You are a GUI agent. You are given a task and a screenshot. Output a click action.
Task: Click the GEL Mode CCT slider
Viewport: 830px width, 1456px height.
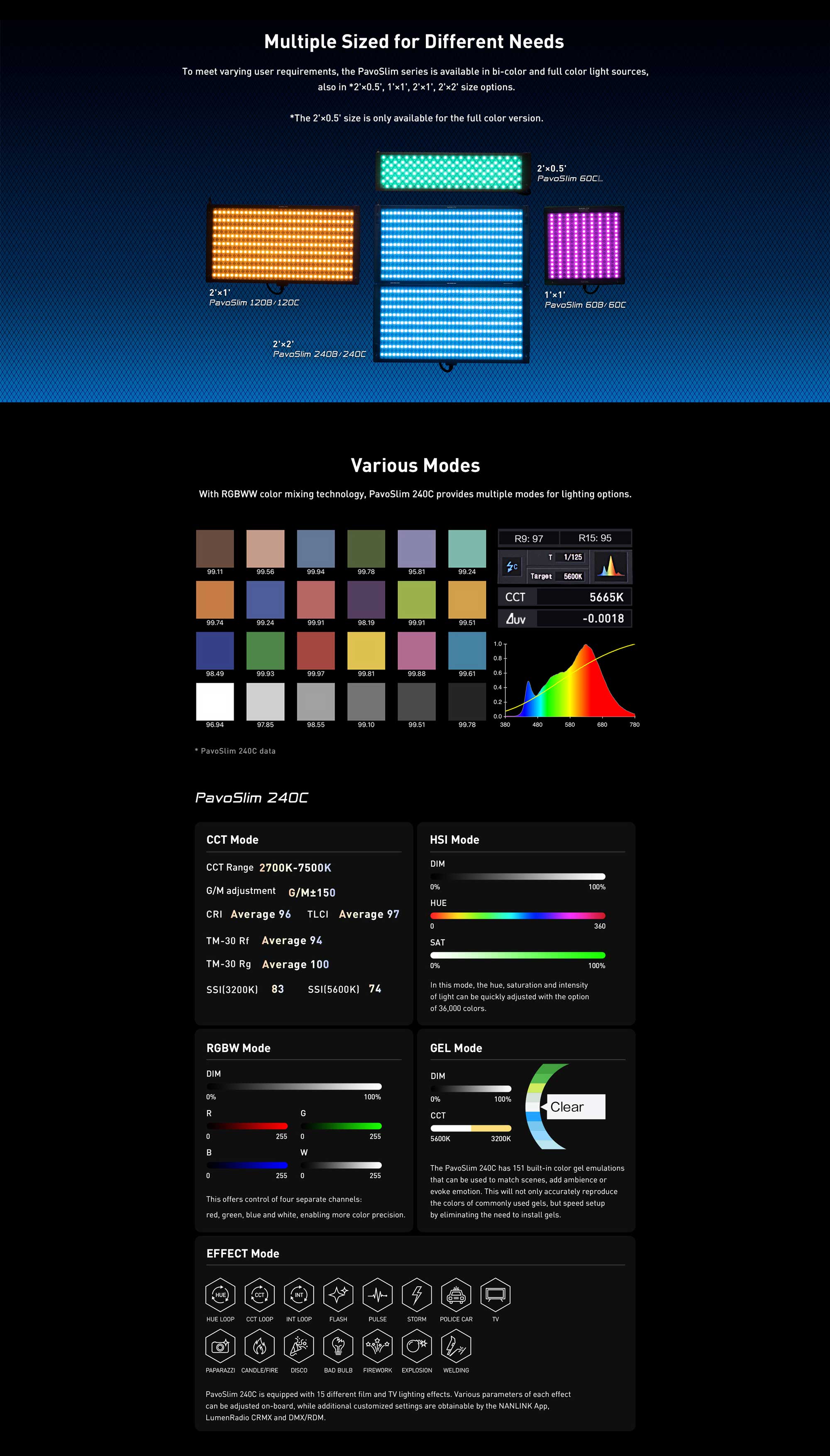[x=471, y=1128]
